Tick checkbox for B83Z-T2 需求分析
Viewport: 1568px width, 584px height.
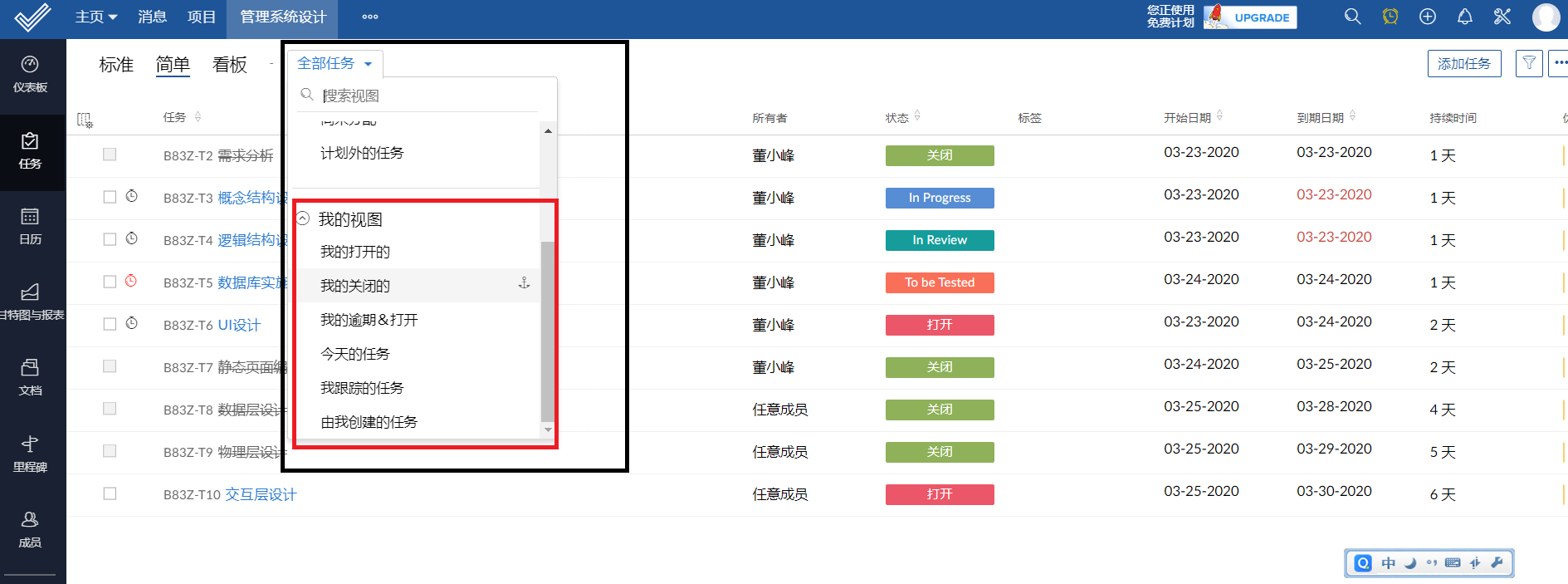pos(110,155)
